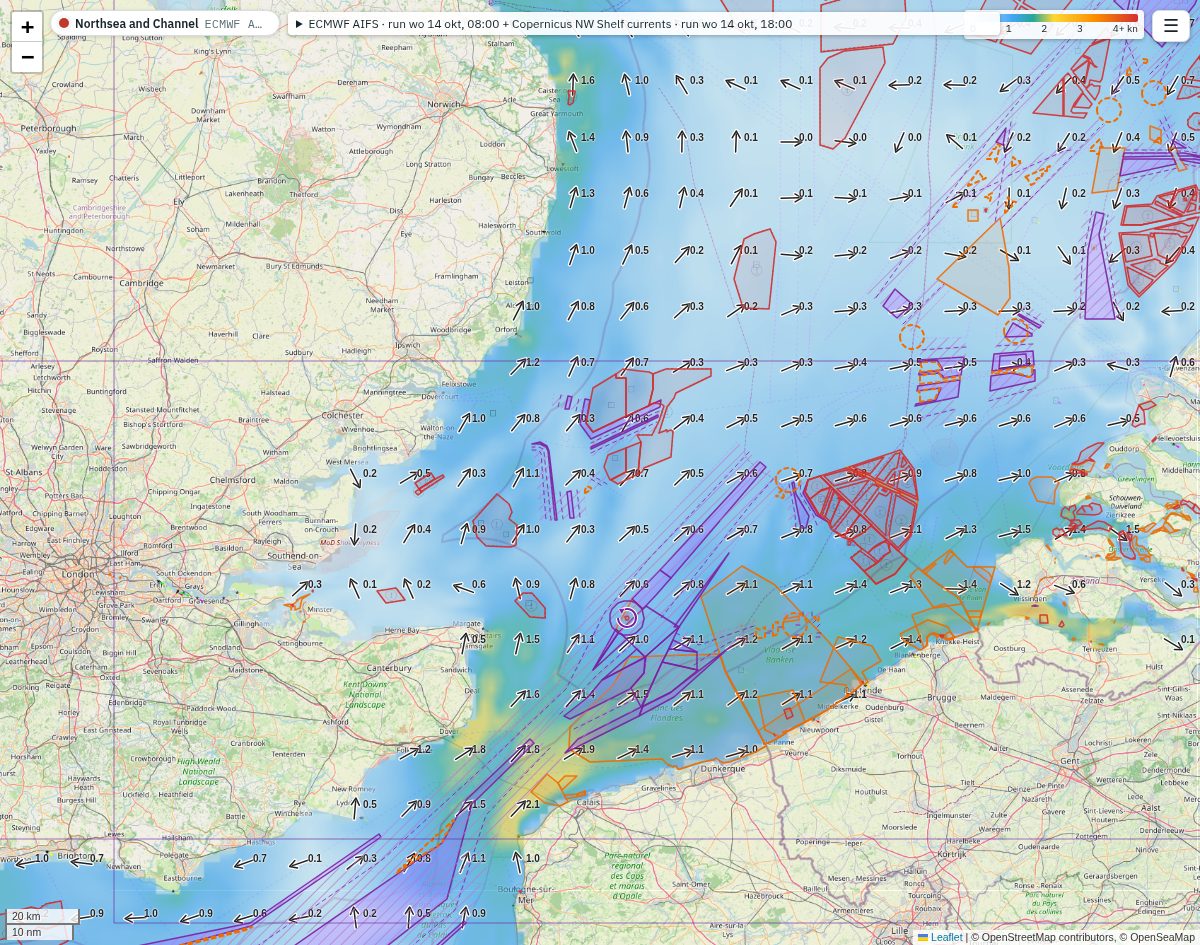Open the hamburger menu button

(x=1171, y=26)
